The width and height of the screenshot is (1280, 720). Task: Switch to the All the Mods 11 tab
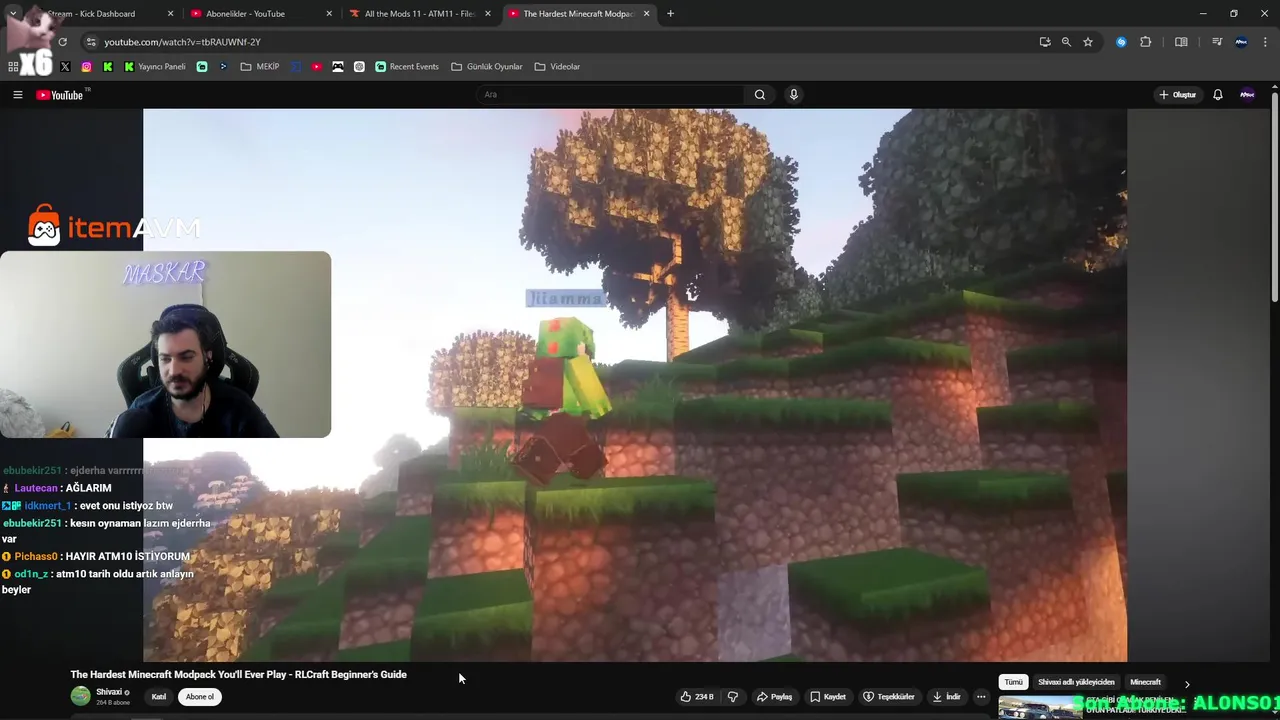420,14
